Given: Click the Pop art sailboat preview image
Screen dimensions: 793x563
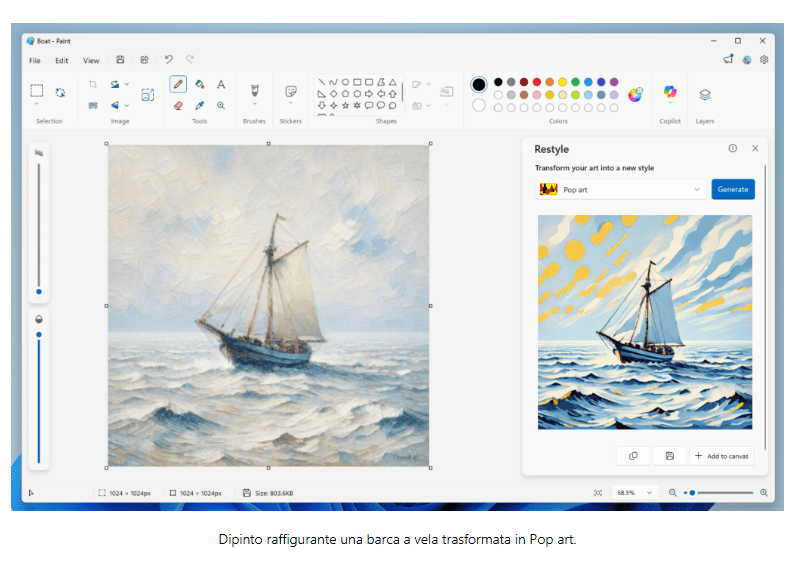Looking at the screenshot, I should 645,322.
